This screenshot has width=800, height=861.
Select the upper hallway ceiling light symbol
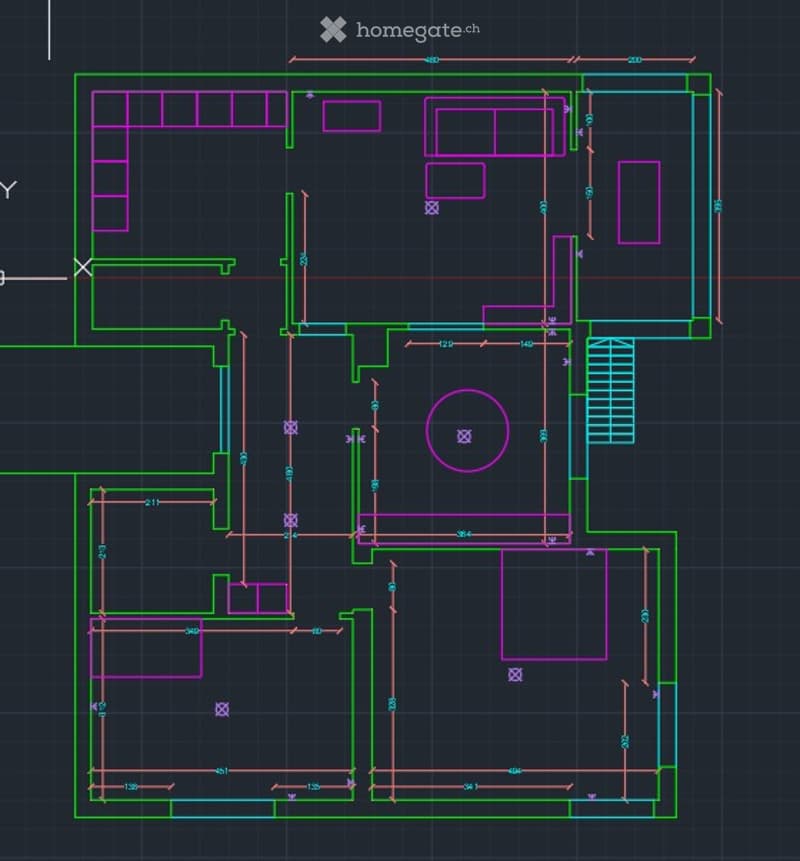pos(291,428)
